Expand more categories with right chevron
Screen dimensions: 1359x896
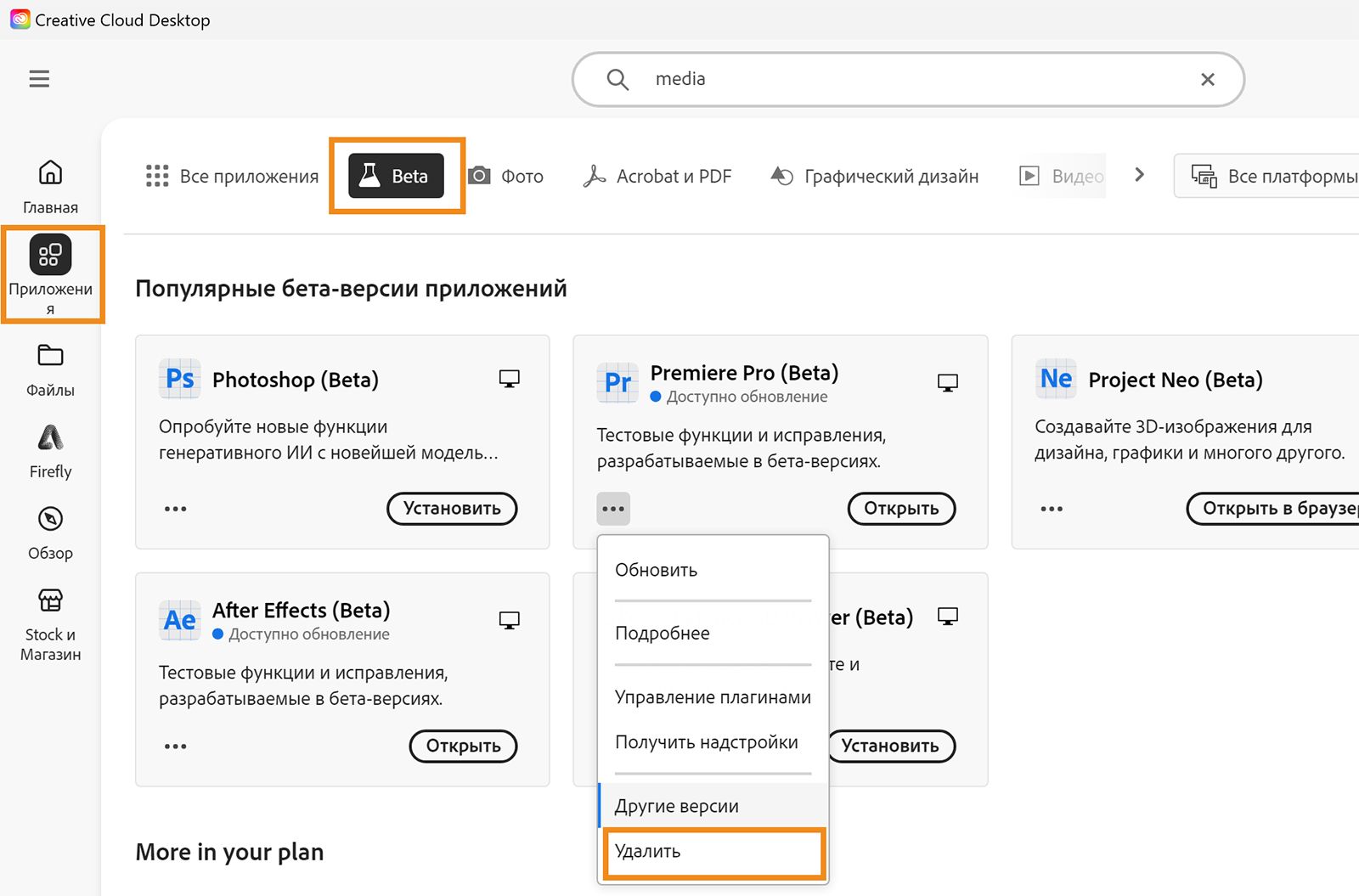point(1139,175)
